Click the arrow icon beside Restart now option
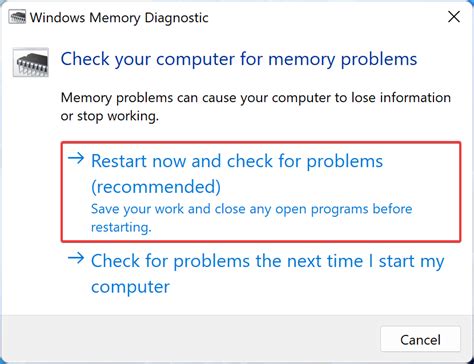This screenshot has height=364, width=474. 76,159
